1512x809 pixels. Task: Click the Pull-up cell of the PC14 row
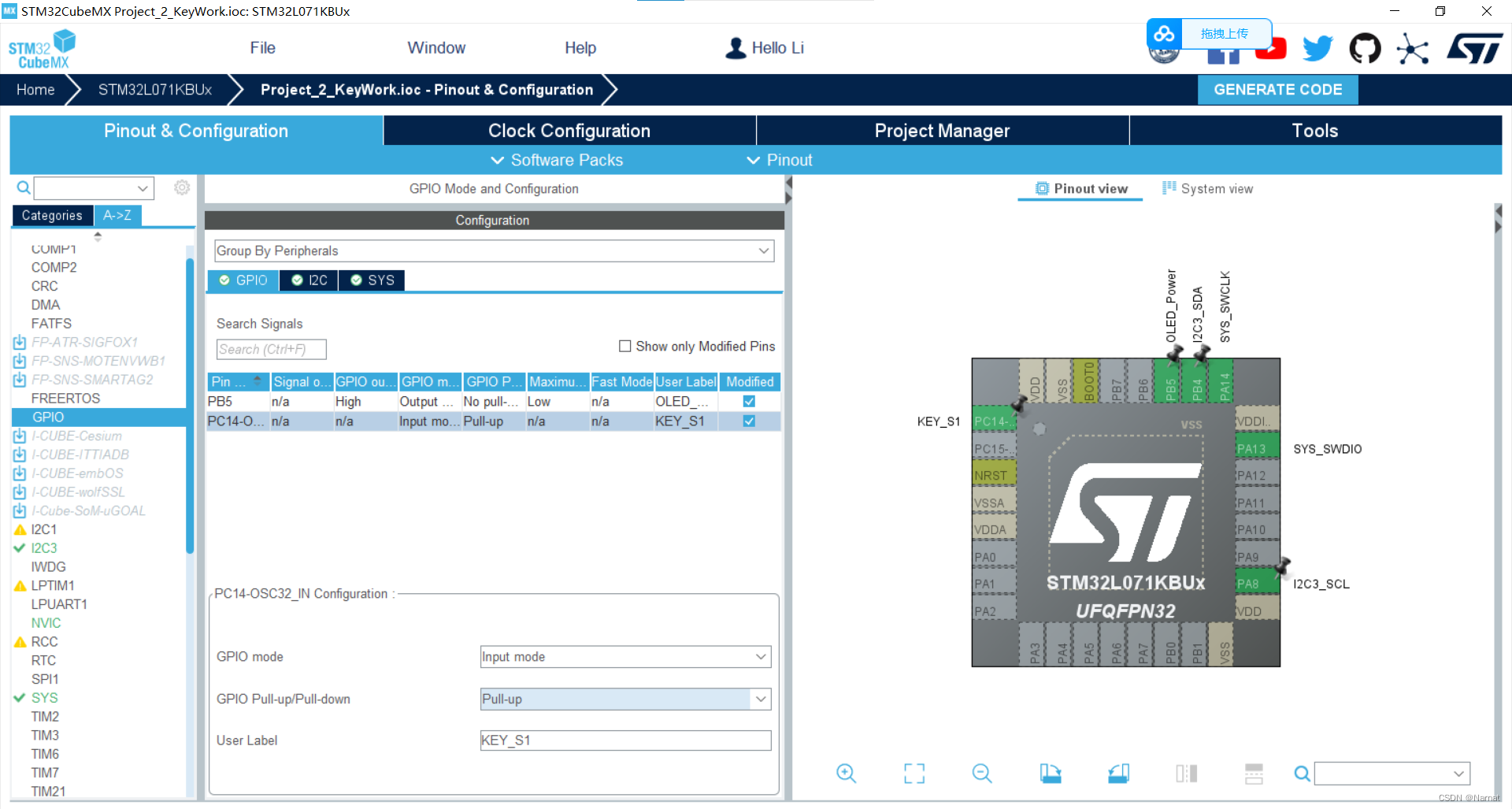(494, 421)
